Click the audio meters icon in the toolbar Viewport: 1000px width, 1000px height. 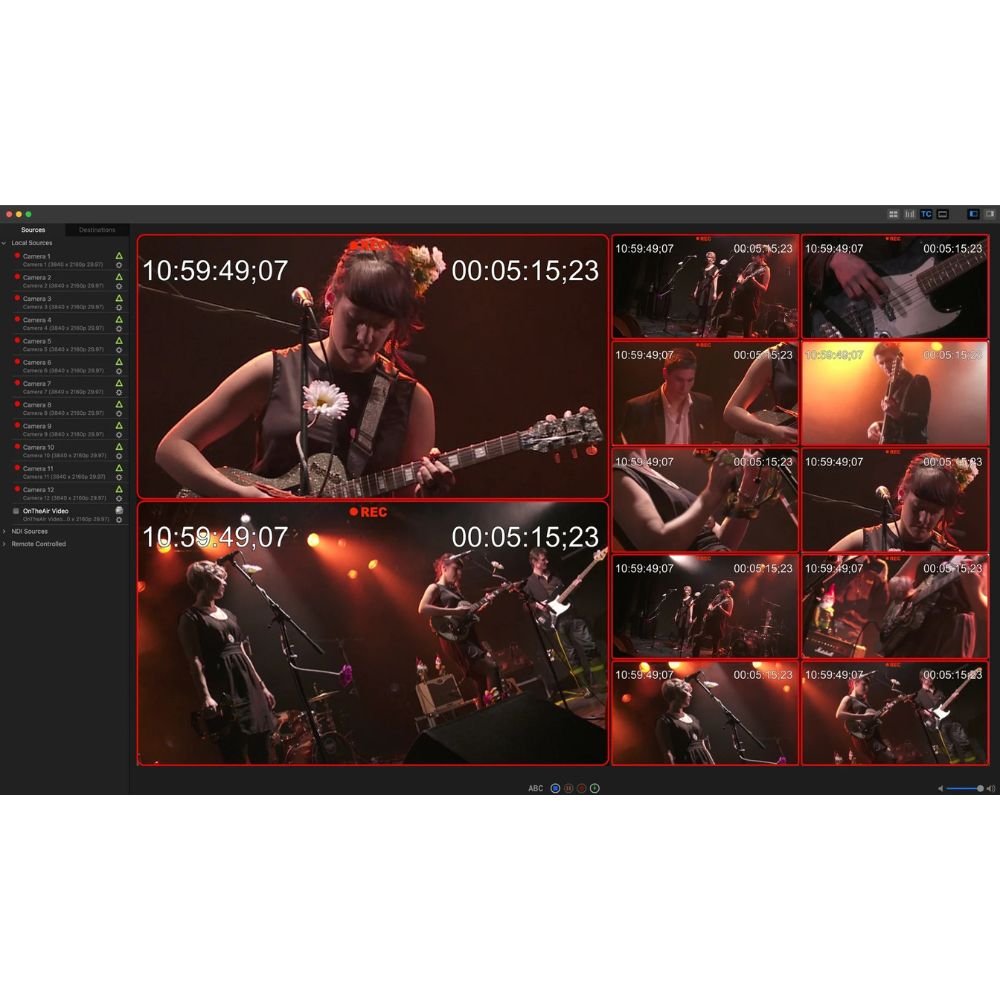click(x=909, y=213)
